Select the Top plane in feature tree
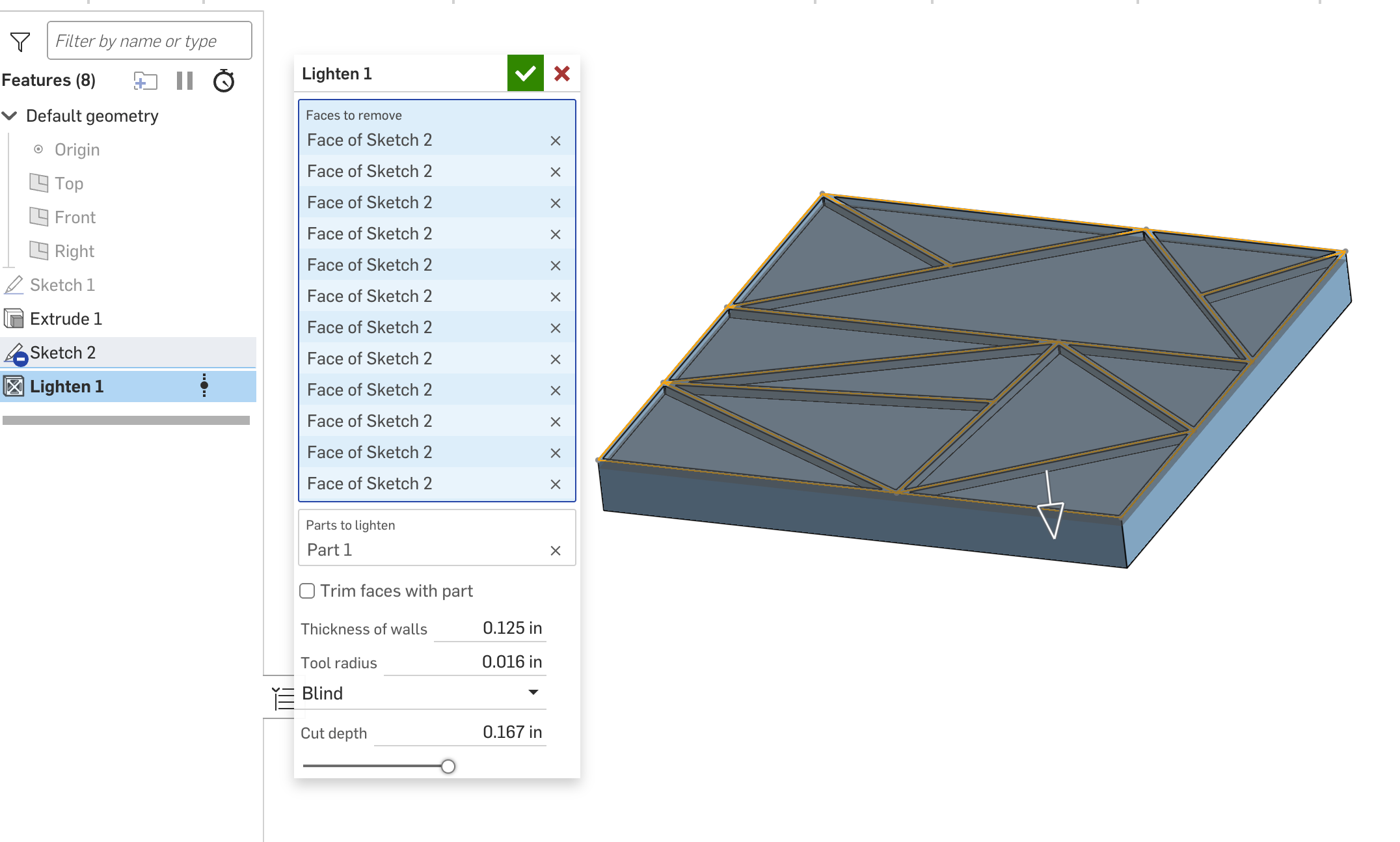Viewport: 1400px width, 842px height. (68, 183)
